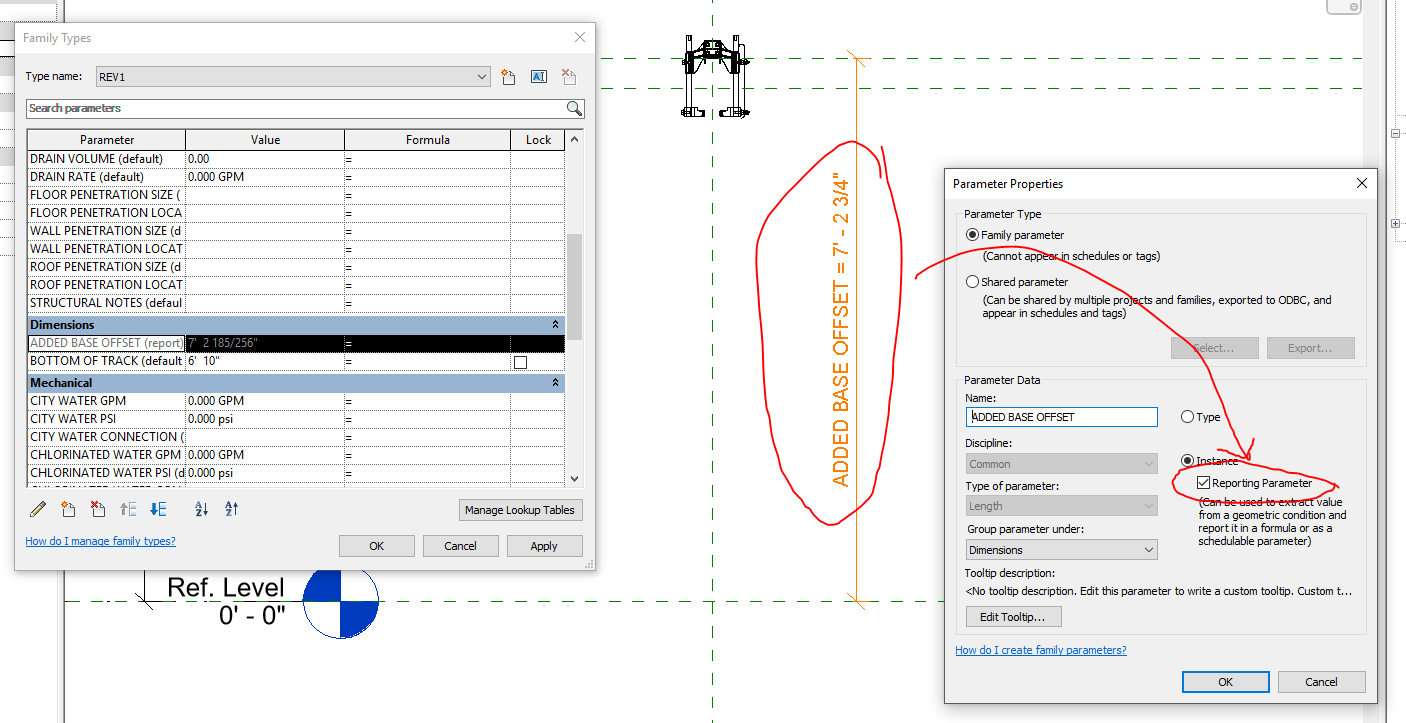Move parameter up in the list
Image resolution: width=1406 pixels, height=723 pixels.
click(x=127, y=509)
